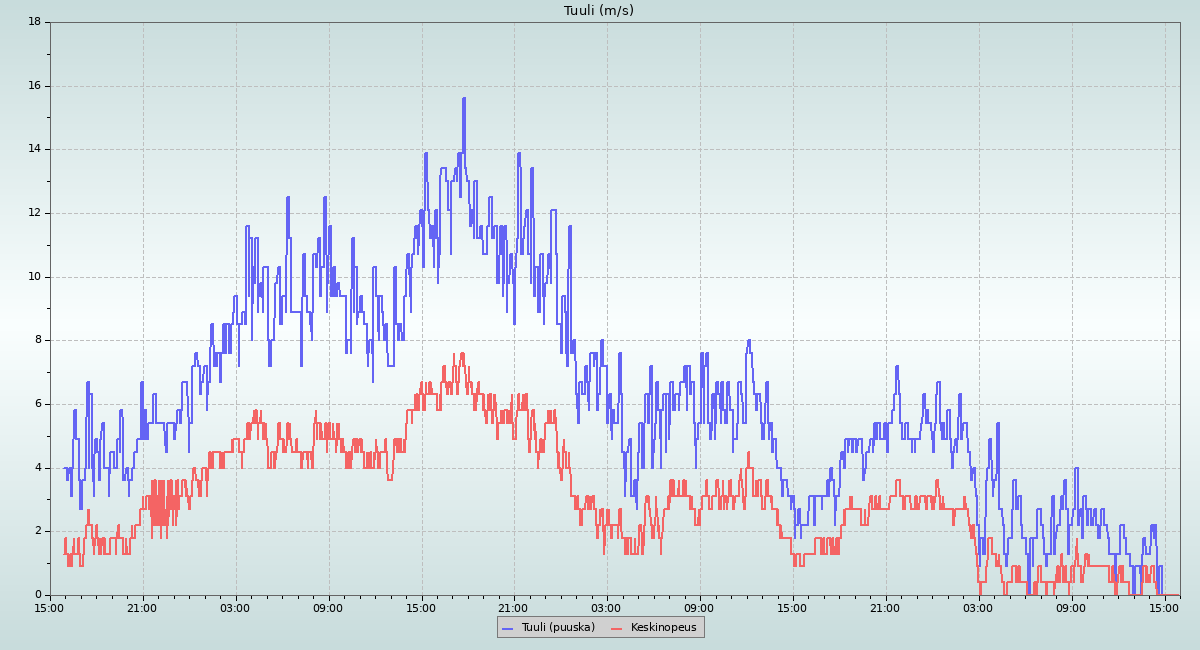This screenshot has width=1200, height=650.
Task: Select the 8 tick label on y-axis
Action: point(37,340)
